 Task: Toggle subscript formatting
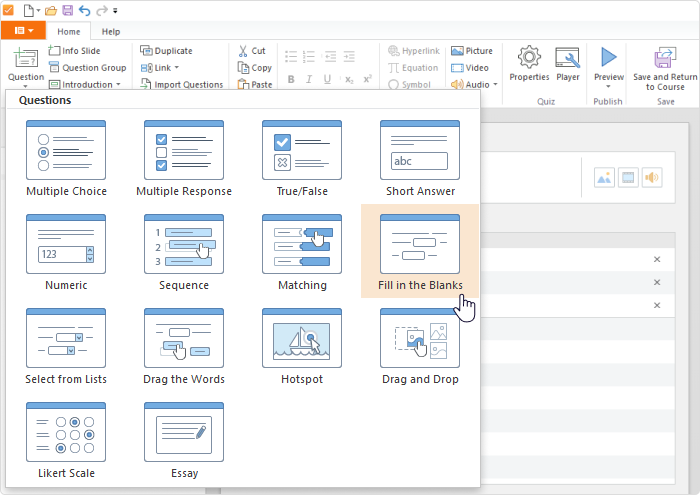click(349, 79)
